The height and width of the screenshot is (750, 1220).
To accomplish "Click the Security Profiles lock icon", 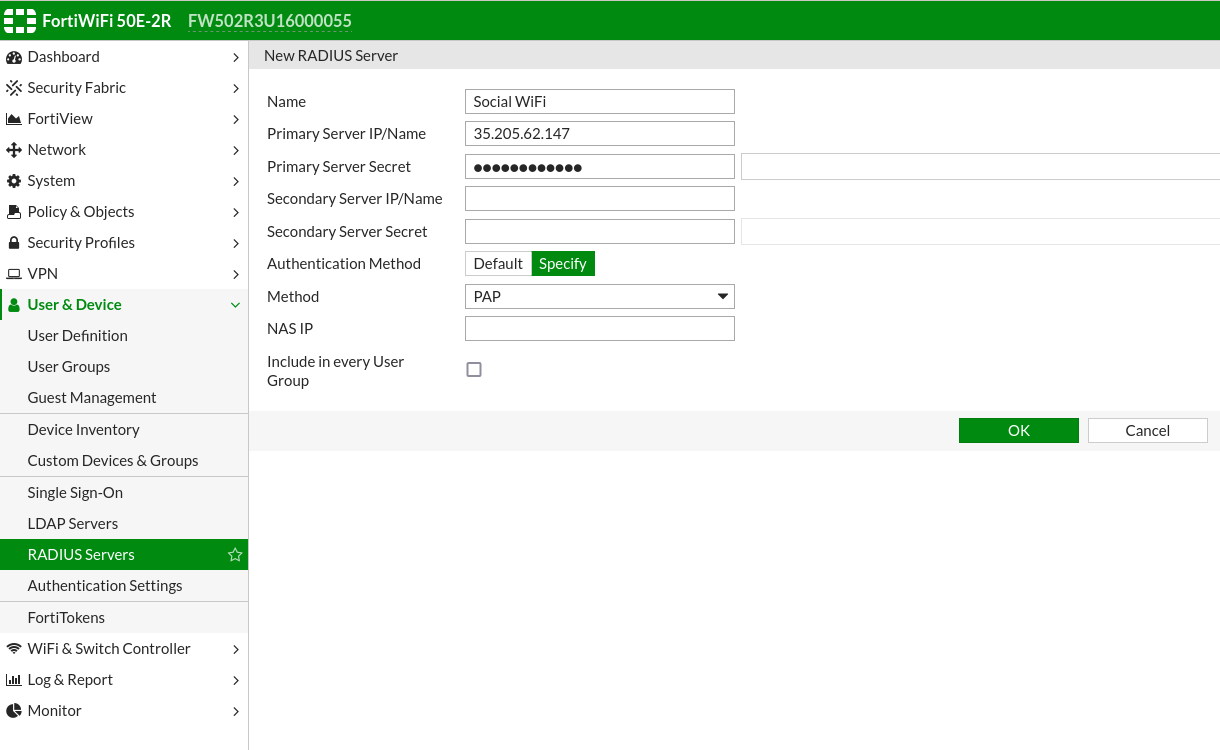I will coord(14,243).
